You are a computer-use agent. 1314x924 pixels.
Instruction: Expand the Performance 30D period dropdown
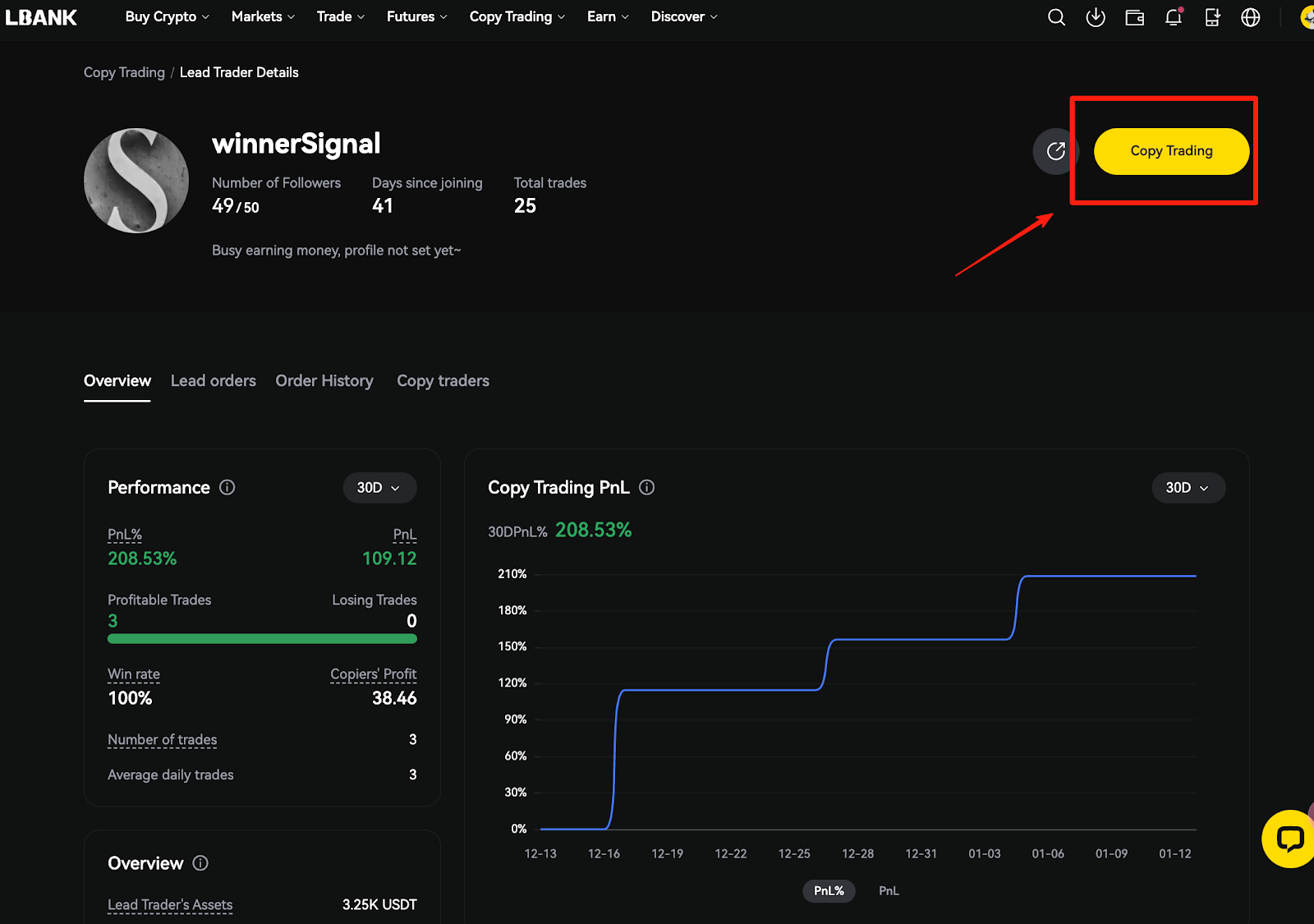379,488
